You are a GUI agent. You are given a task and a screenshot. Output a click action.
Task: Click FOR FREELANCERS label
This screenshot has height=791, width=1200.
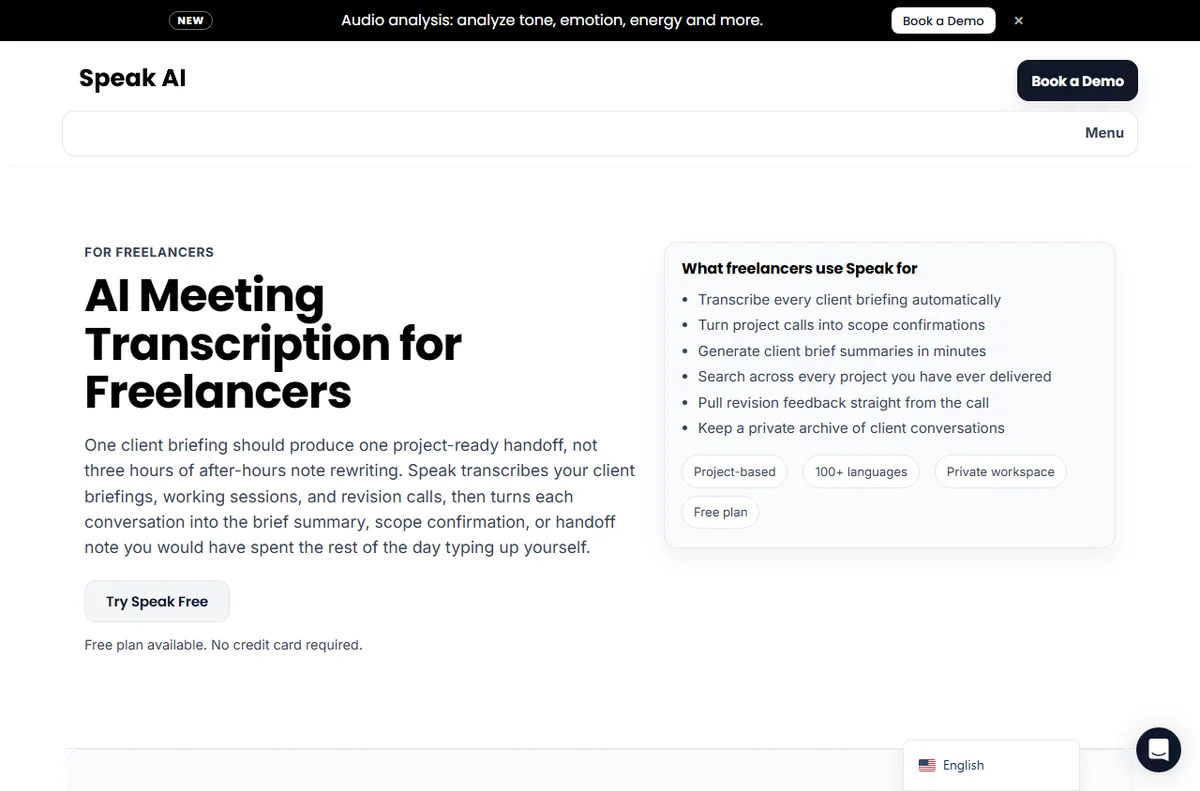coord(149,252)
